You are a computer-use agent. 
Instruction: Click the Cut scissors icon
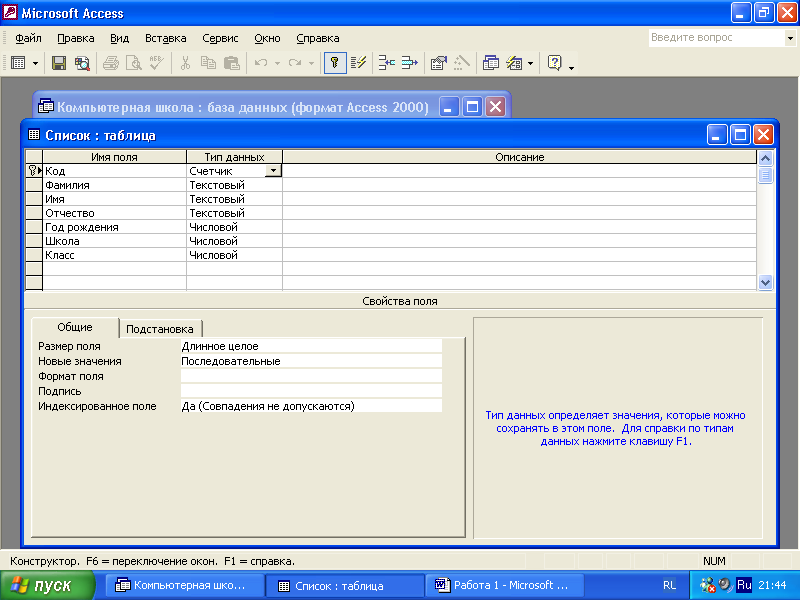click(x=185, y=63)
